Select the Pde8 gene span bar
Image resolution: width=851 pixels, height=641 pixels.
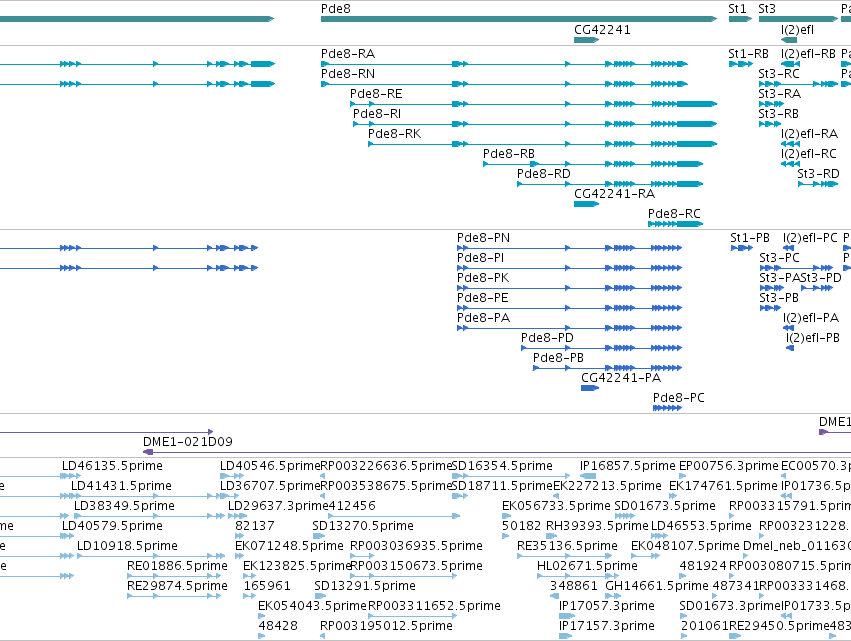pyautogui.click(x=519, y=19)
